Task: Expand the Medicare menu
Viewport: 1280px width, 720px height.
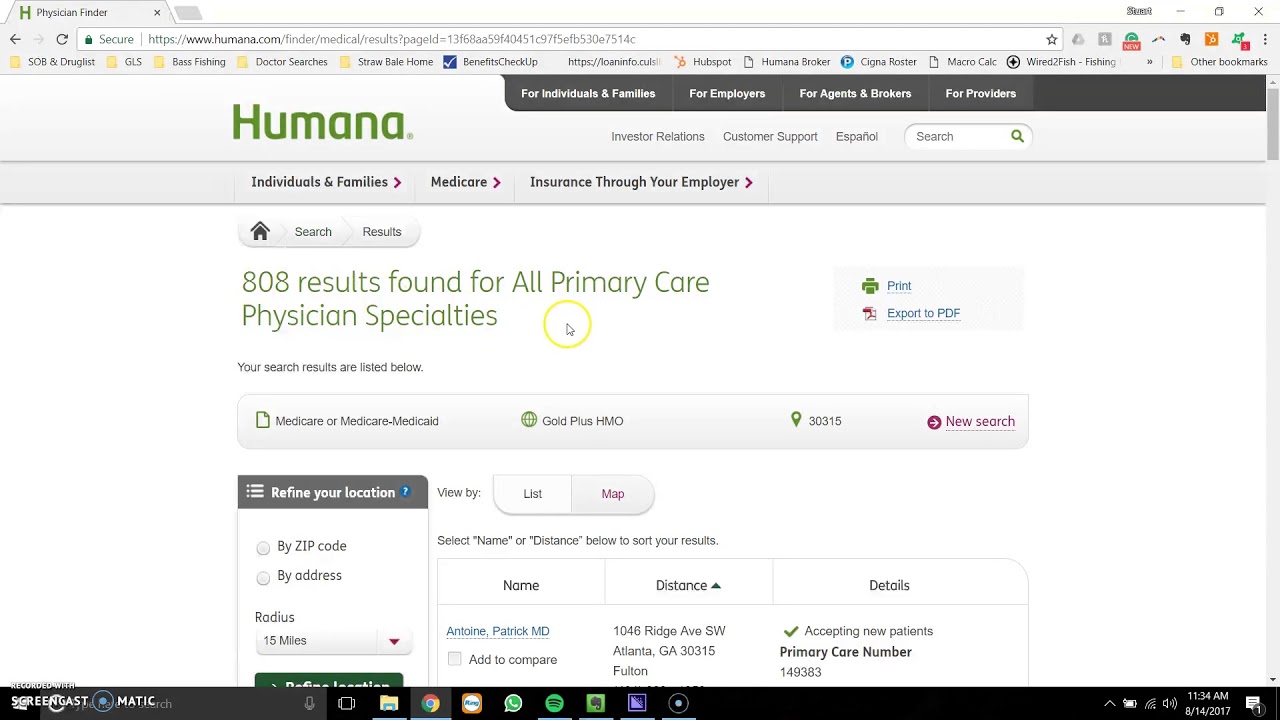Action: click(465, 182)
